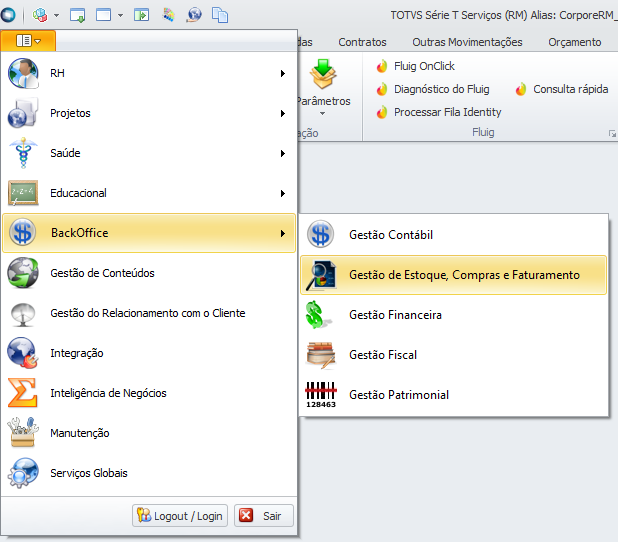Click the Educacional chalkboard icon
Viewport: 618px width, 542px height.
pos(23,193)
